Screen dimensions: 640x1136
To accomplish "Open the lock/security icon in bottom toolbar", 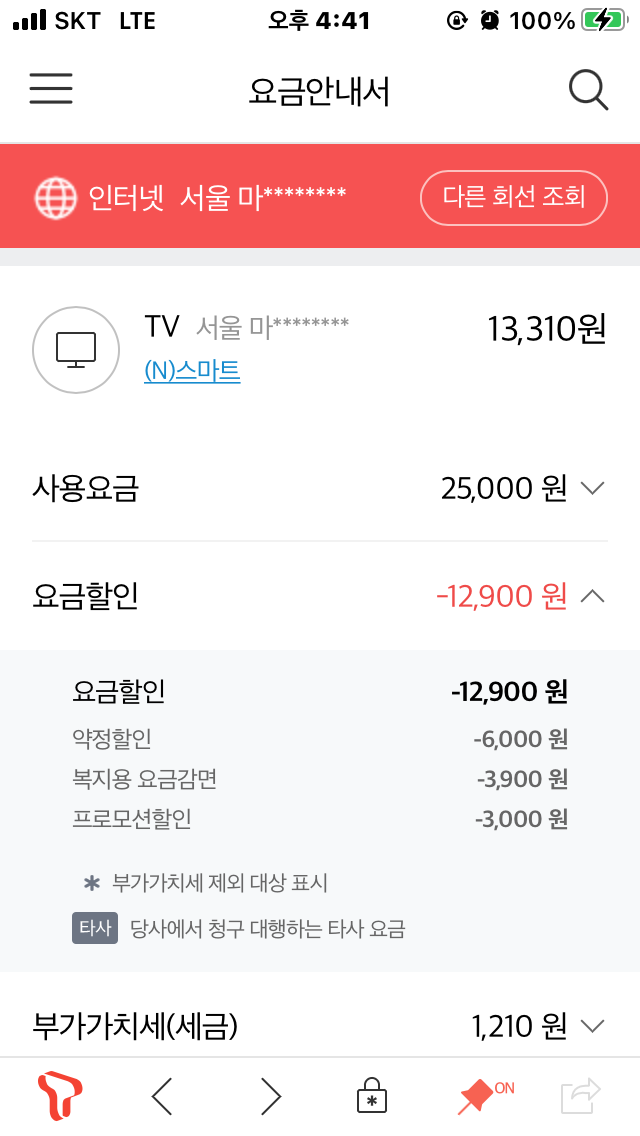I will coord(371,1096).
